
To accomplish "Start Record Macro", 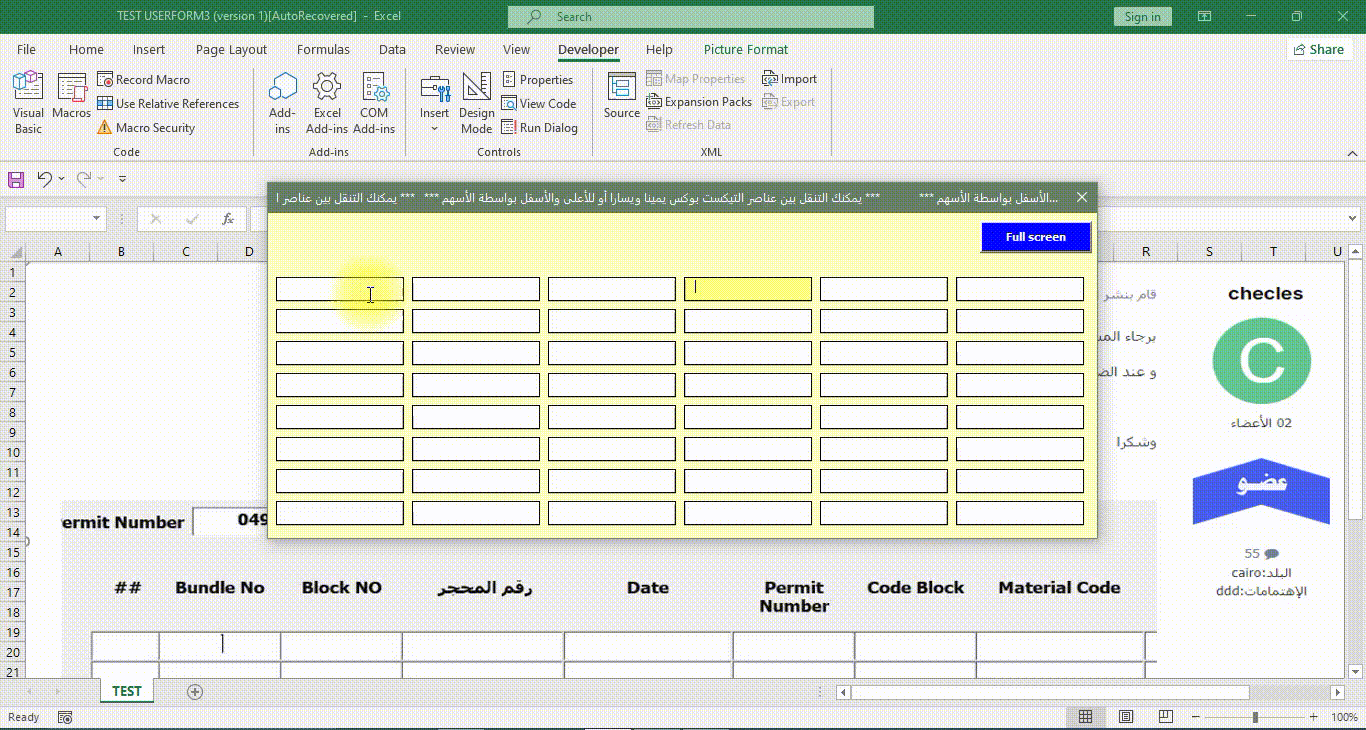I will coord(143,79).
